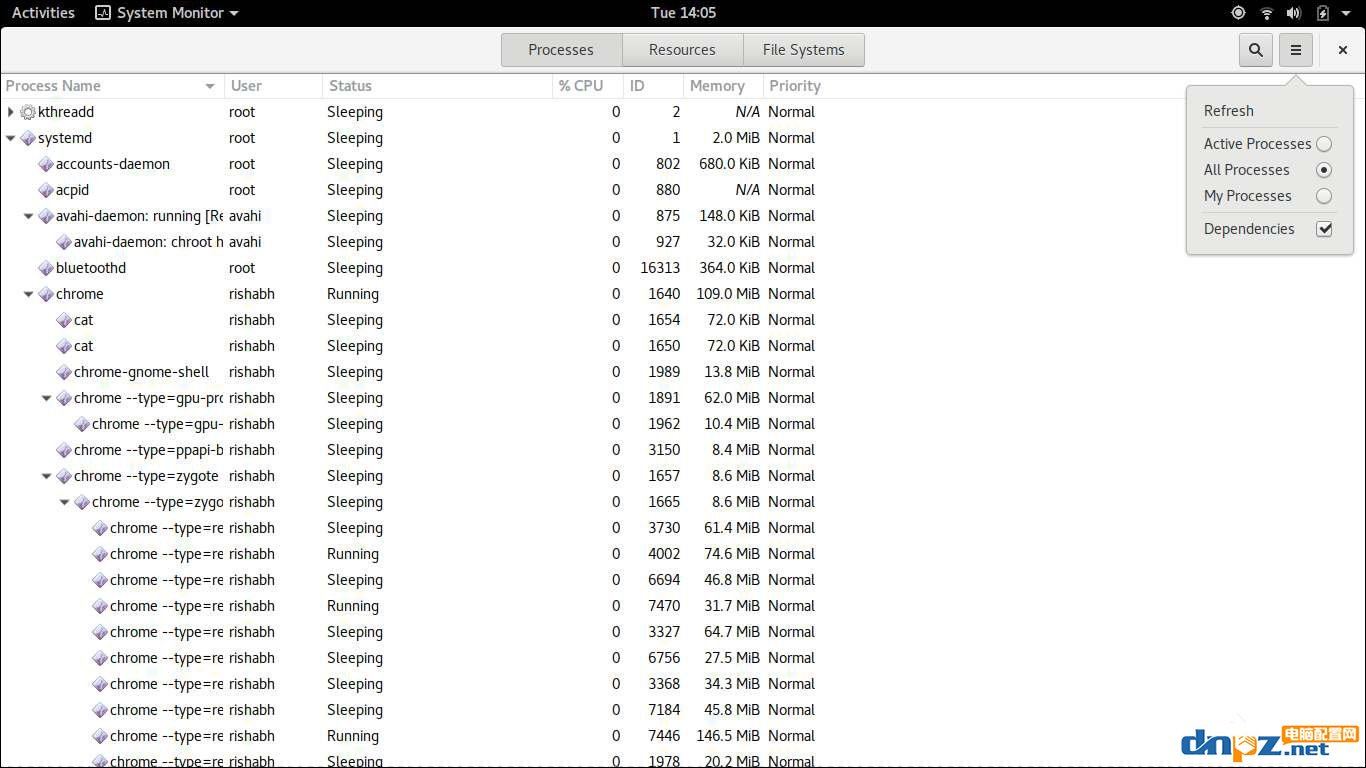
Task: Click the search icon button
Action: [x=1256, y=50]
